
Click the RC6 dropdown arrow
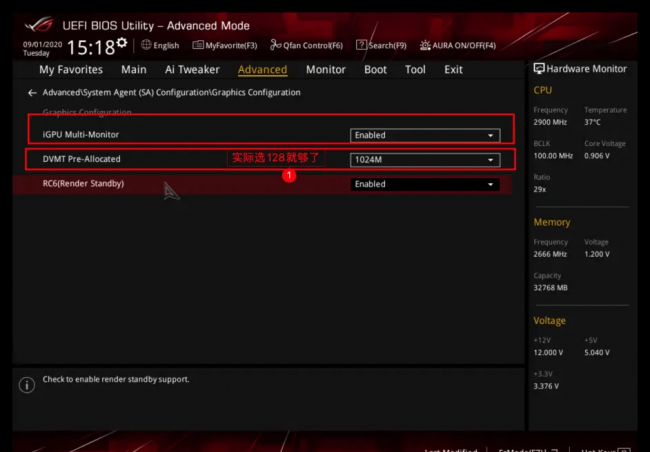[490, 185]
